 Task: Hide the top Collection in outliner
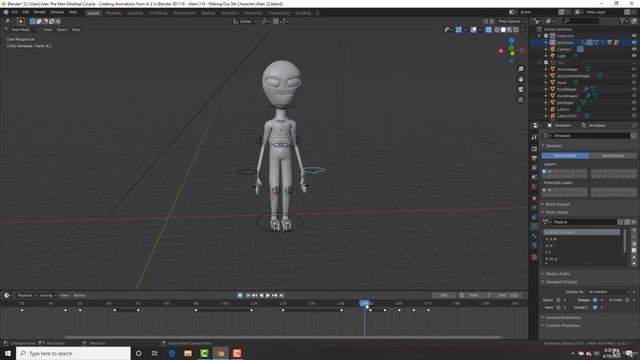tap(634, 36)
